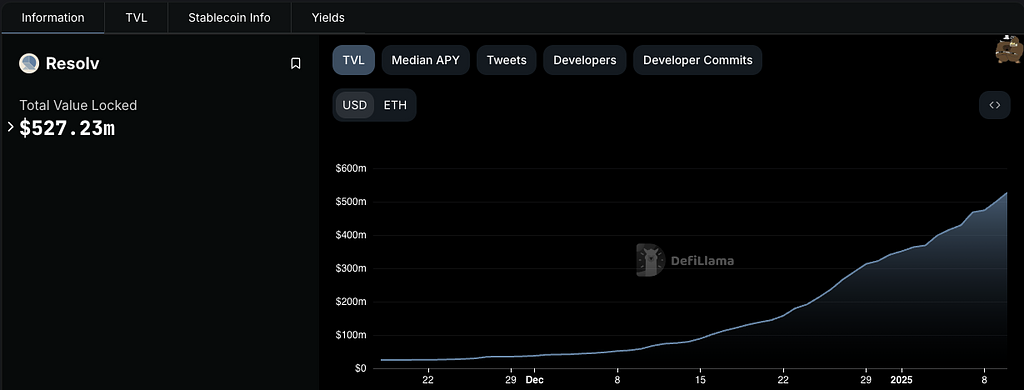Toggle the Tweets chart metric
Image resolution: width=1024 pixels, height=390 pixels.
507,60
